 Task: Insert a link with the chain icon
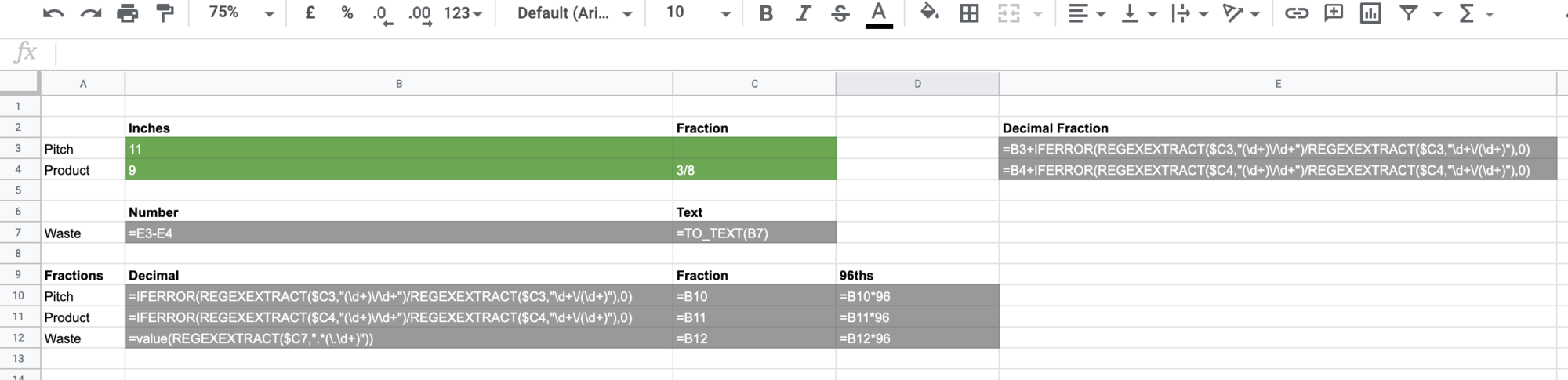tap(1296, 13)
